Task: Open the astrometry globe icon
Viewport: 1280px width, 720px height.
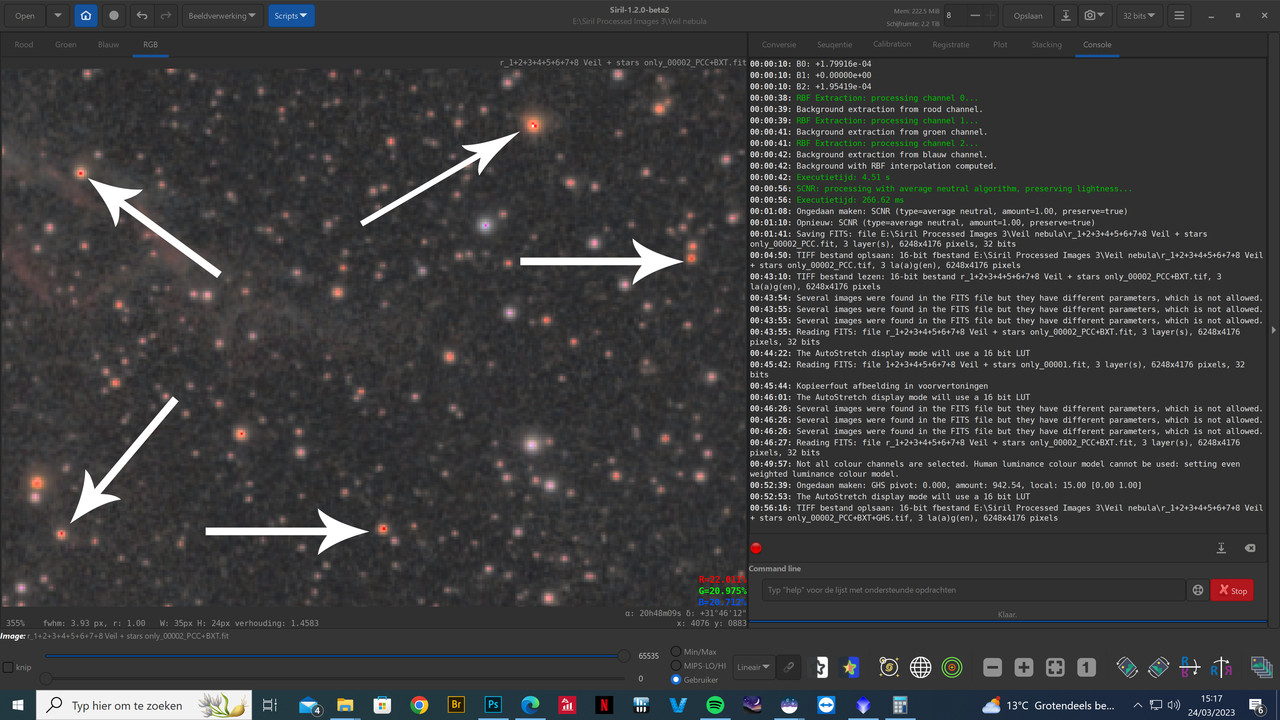Action: point(920,668)
